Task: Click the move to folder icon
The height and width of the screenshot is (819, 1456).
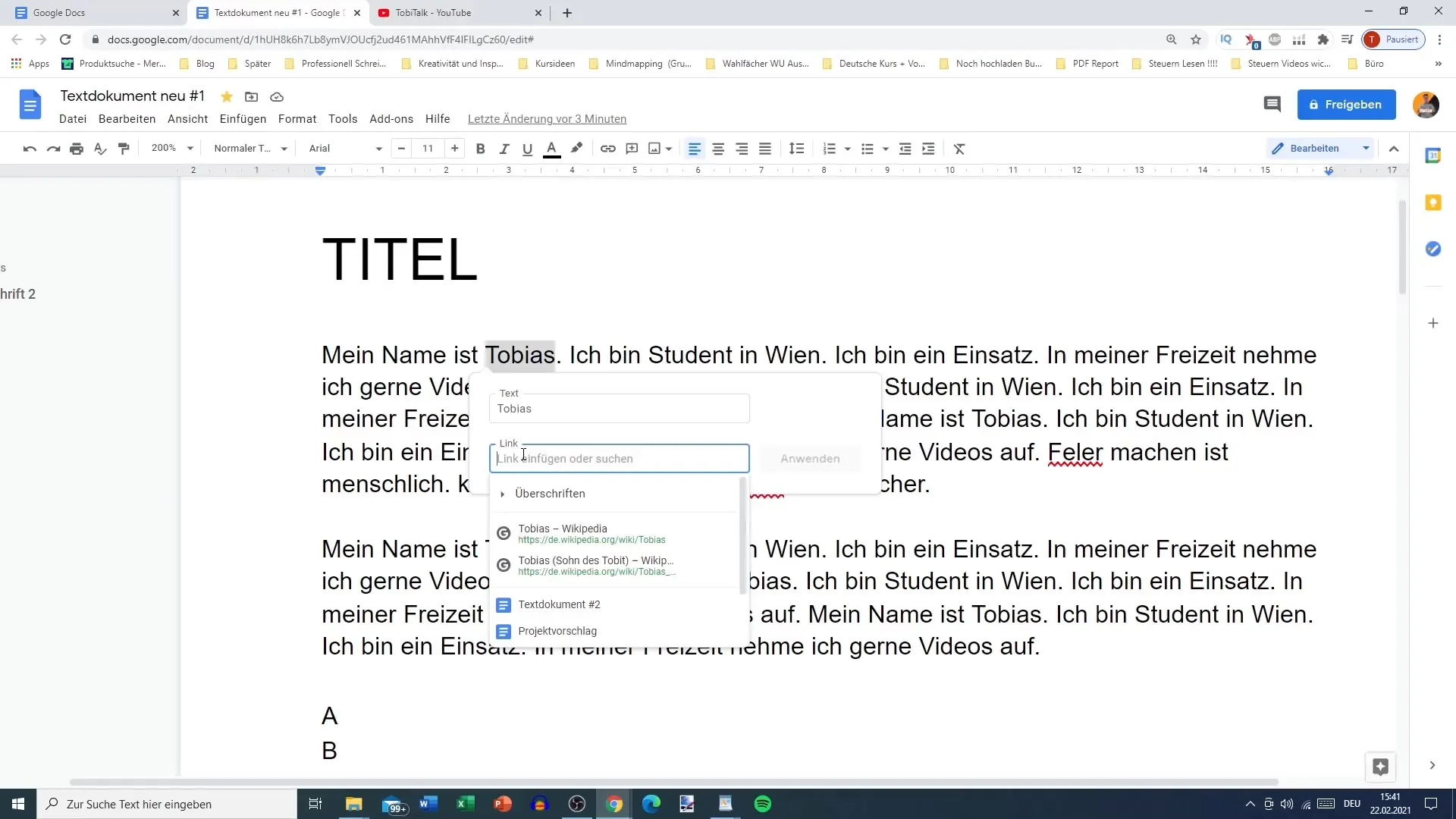Action: point(251,96)
